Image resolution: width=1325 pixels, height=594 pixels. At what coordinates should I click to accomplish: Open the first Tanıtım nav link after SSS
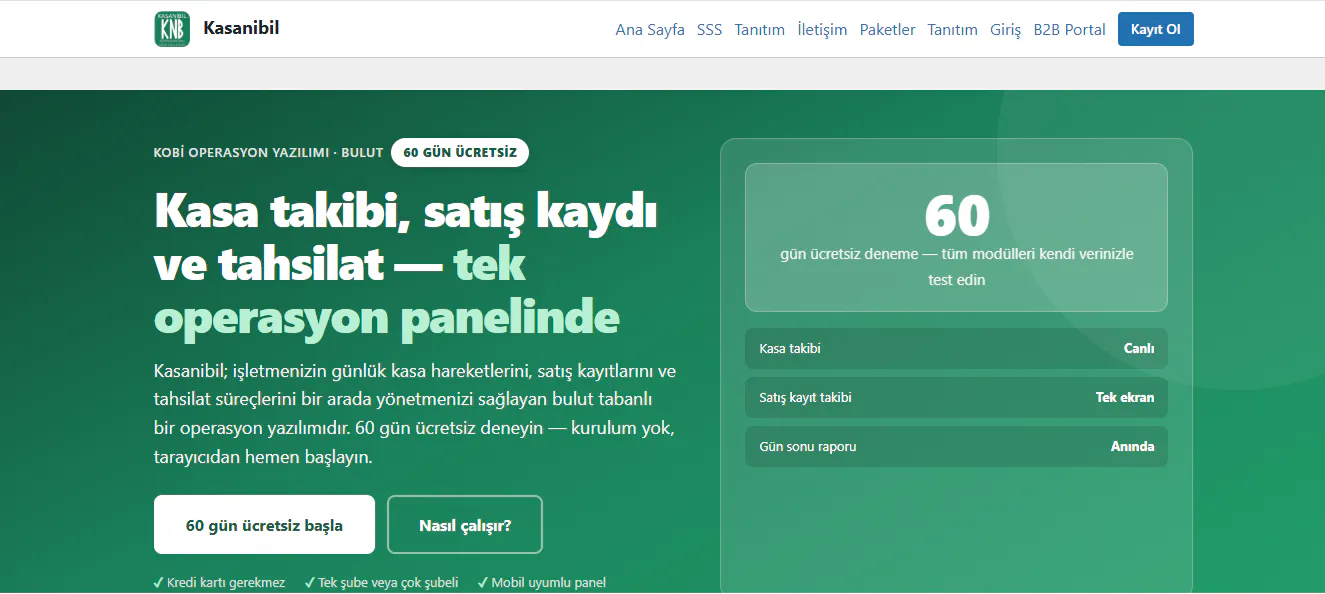tap(760, 30)
